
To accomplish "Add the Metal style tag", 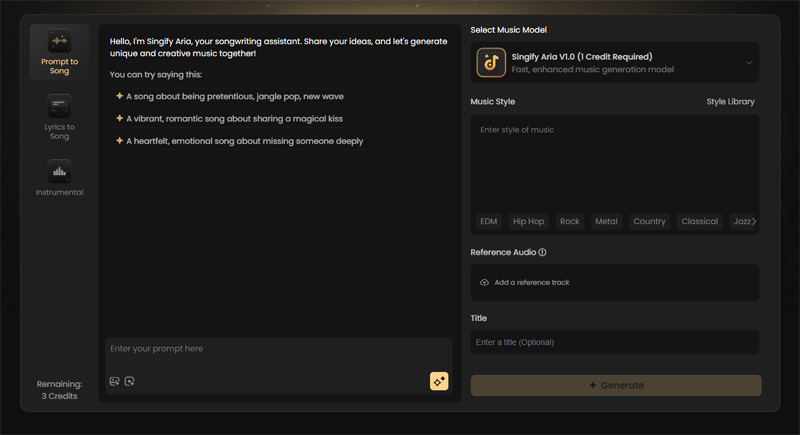I will [606, 221].
